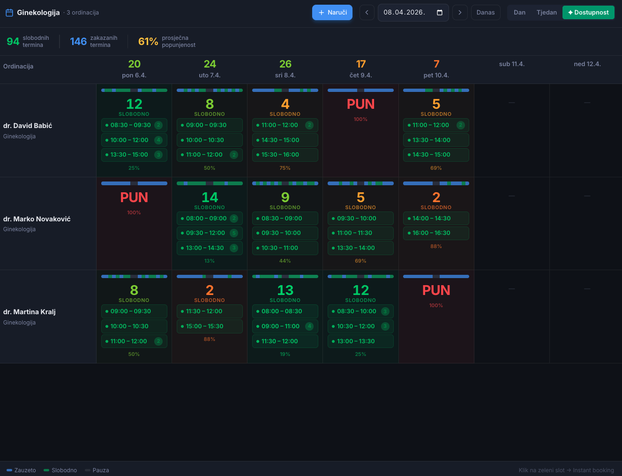Select the Tuesday 7.4. column header
Screen dimensions: 622x476
(209, 69)
